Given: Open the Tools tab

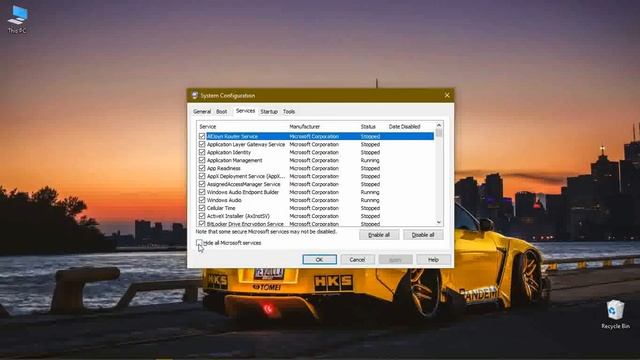Looking at the screenshot, I should [289, 111].
